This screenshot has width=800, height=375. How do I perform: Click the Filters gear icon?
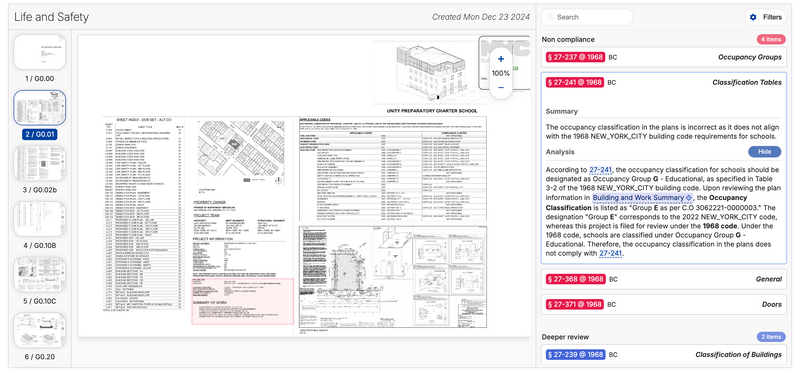point(753,17)
